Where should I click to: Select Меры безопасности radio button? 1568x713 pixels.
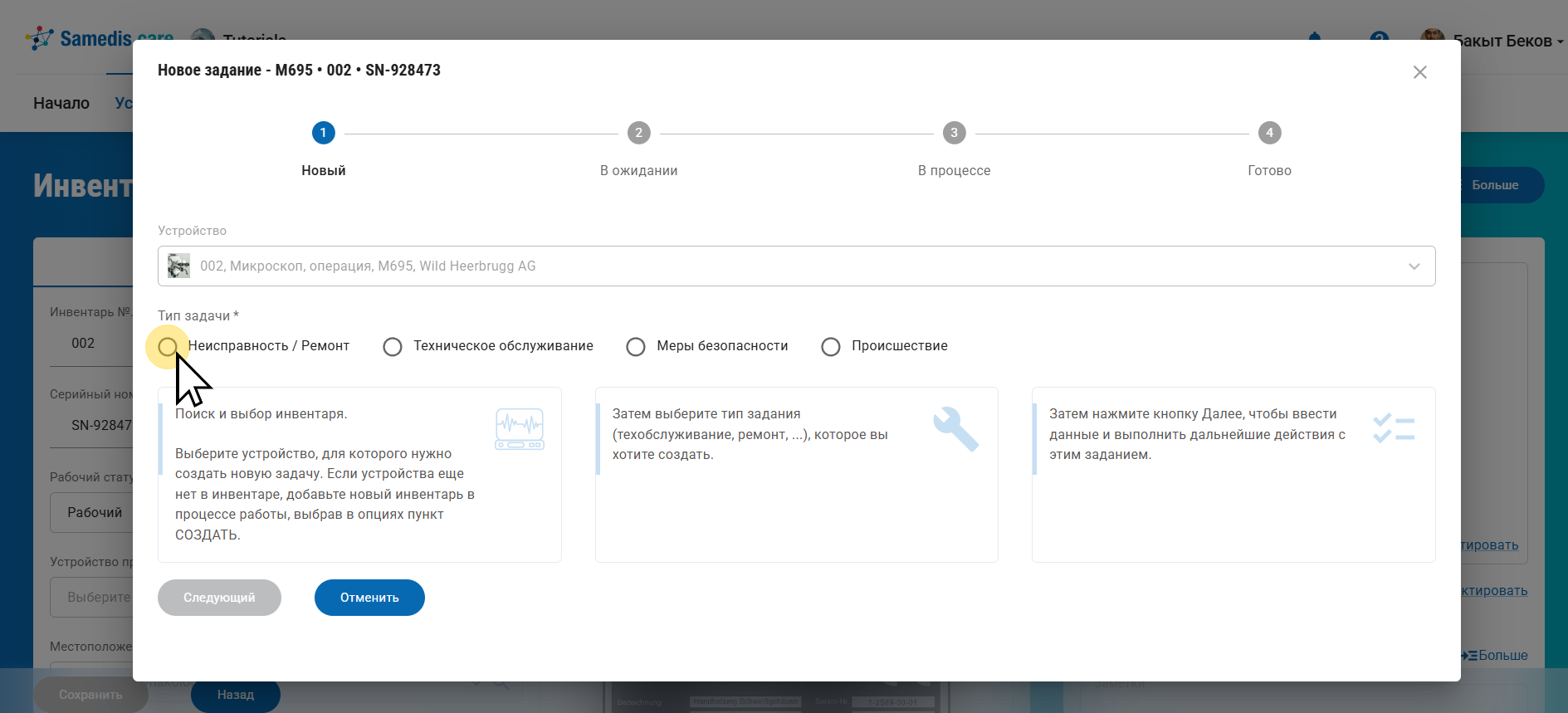[x=636, y=346]
